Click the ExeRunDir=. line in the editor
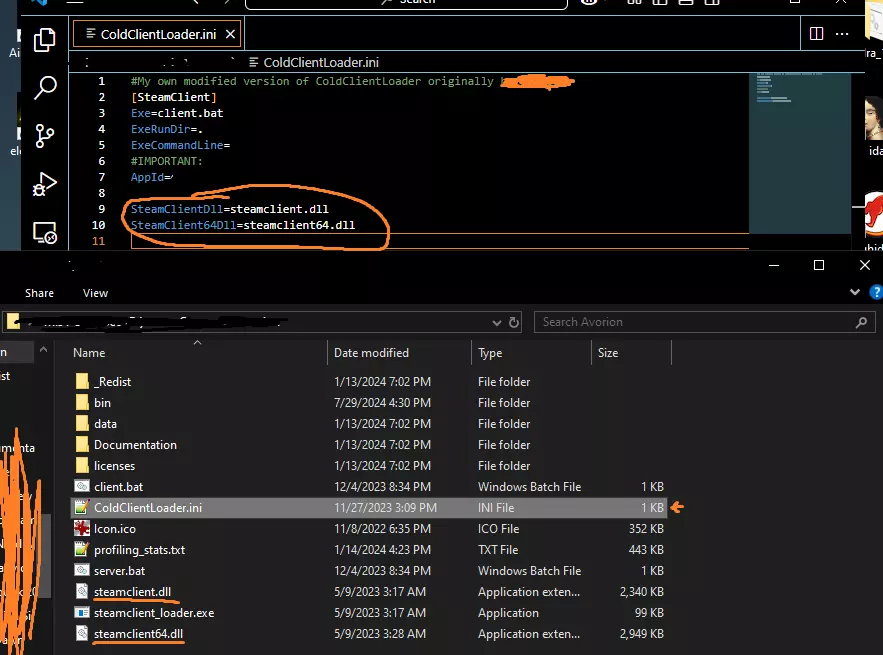This screenshot has height=655, width=883. 167,129
